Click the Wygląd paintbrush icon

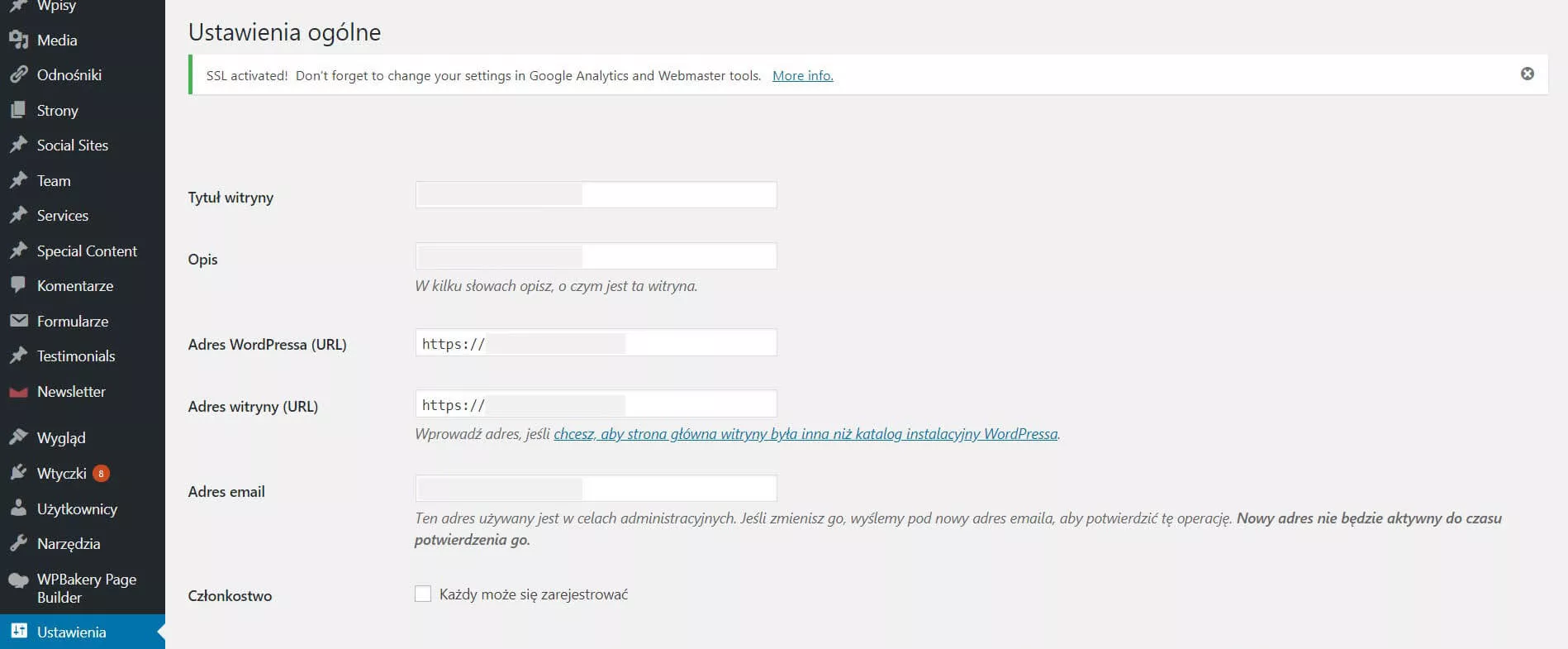(18, 437)
